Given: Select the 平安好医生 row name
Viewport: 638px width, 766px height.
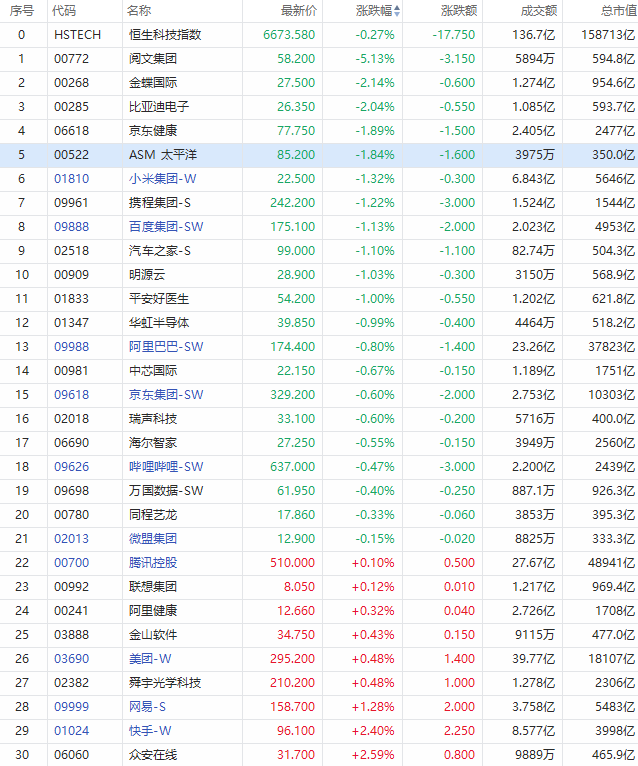Looking at the screenshot, I should (159, 298).
